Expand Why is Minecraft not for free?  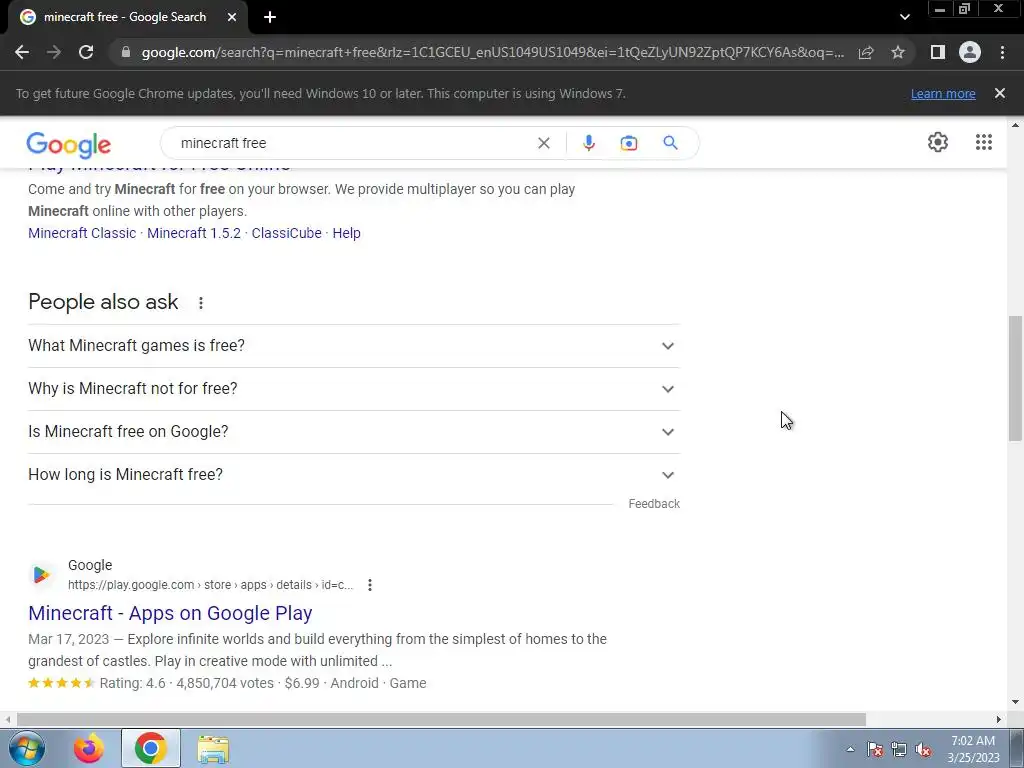(354, 389)
